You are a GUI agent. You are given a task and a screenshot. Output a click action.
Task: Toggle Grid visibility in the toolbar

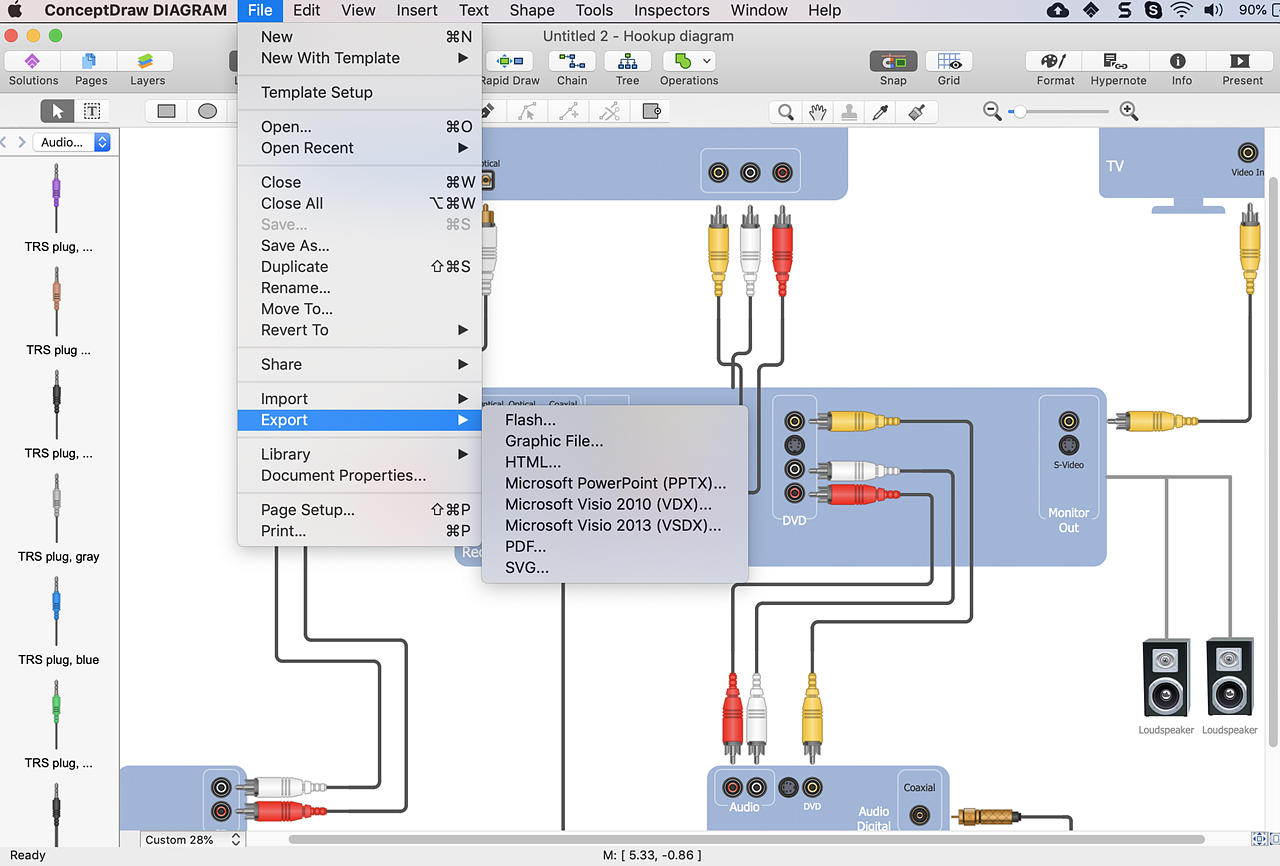[949, 62]
